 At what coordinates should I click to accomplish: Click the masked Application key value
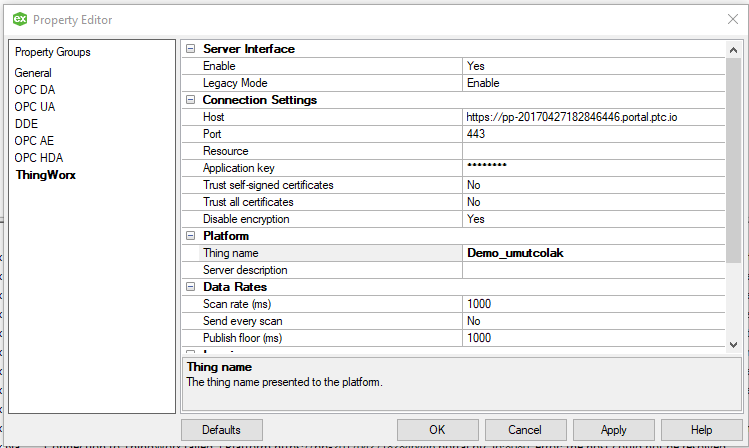(x=594, y=168)
